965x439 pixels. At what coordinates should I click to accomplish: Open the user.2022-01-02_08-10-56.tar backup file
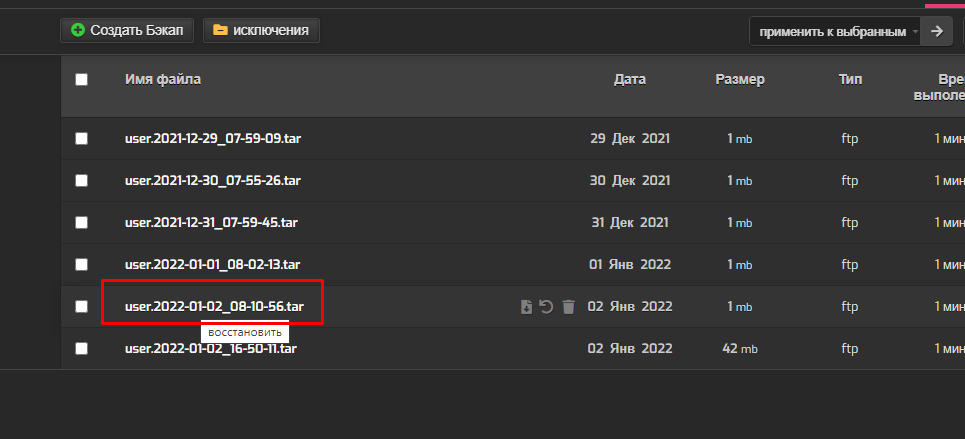point(214,306)
